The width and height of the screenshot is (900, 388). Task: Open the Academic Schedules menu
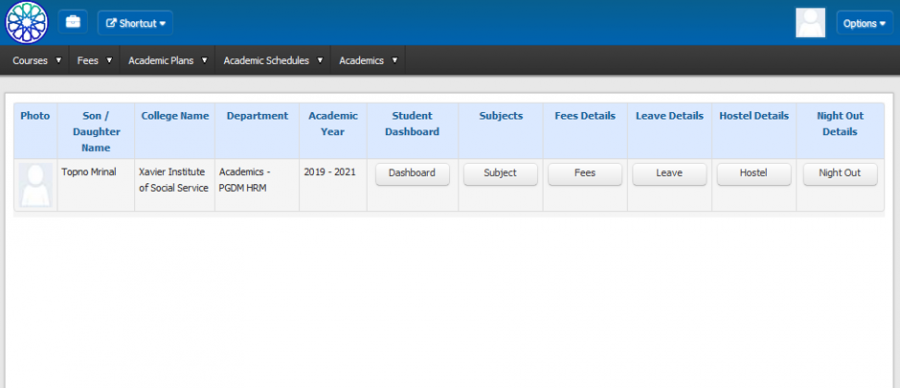click(273, 60)
